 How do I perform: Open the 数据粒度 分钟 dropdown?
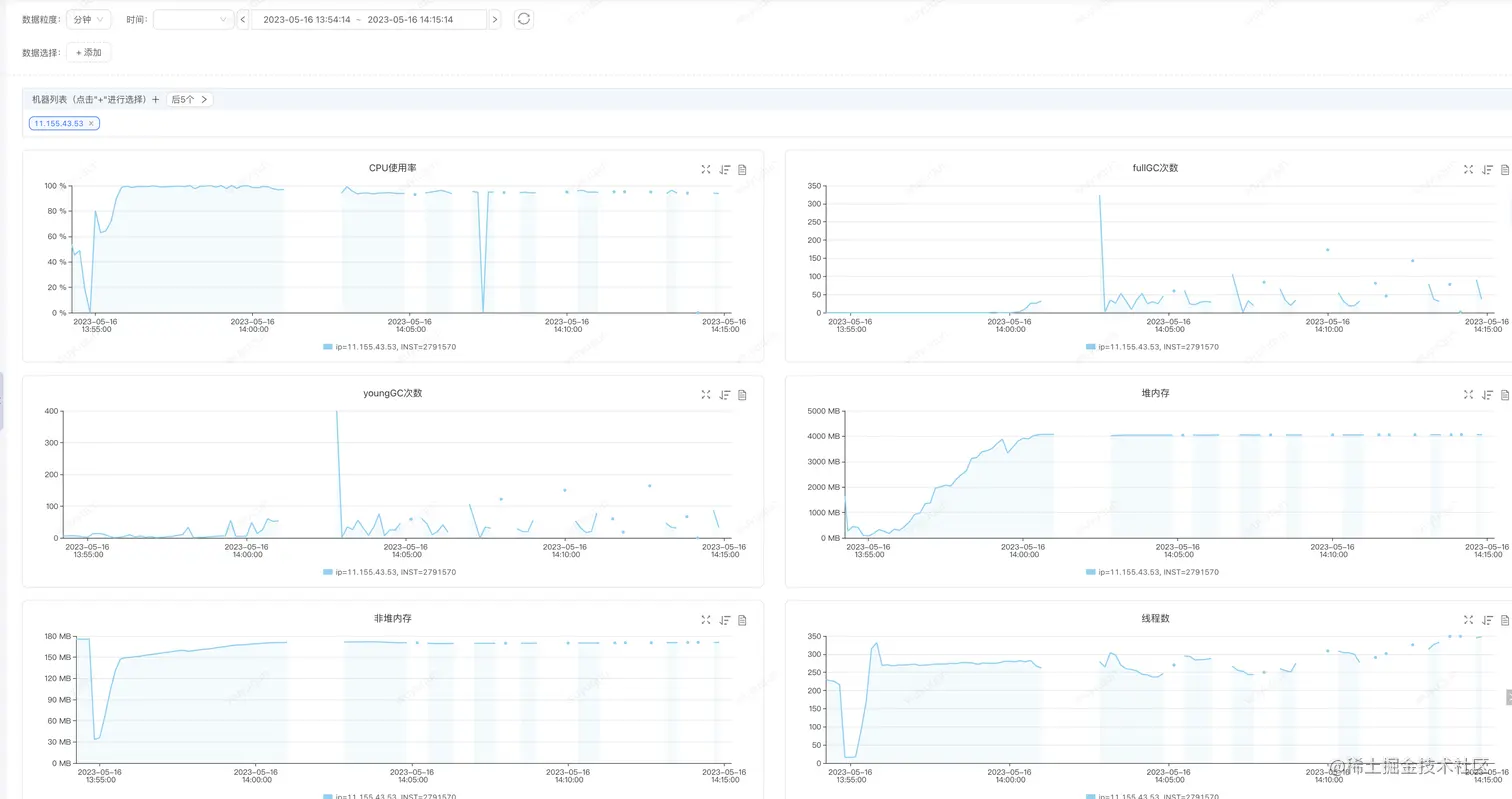(x=89, y=20)
